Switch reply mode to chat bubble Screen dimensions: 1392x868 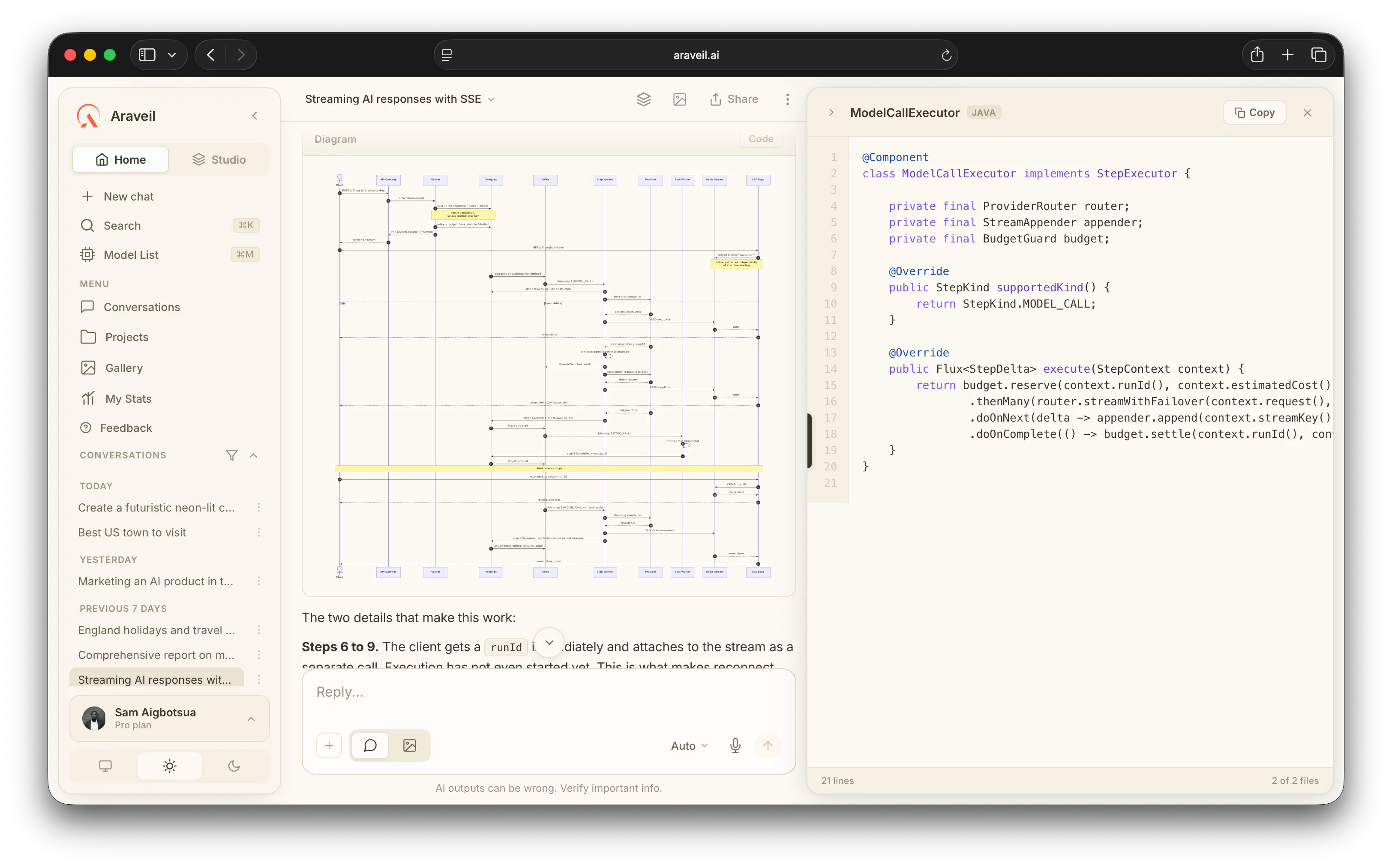coord(370,745)
